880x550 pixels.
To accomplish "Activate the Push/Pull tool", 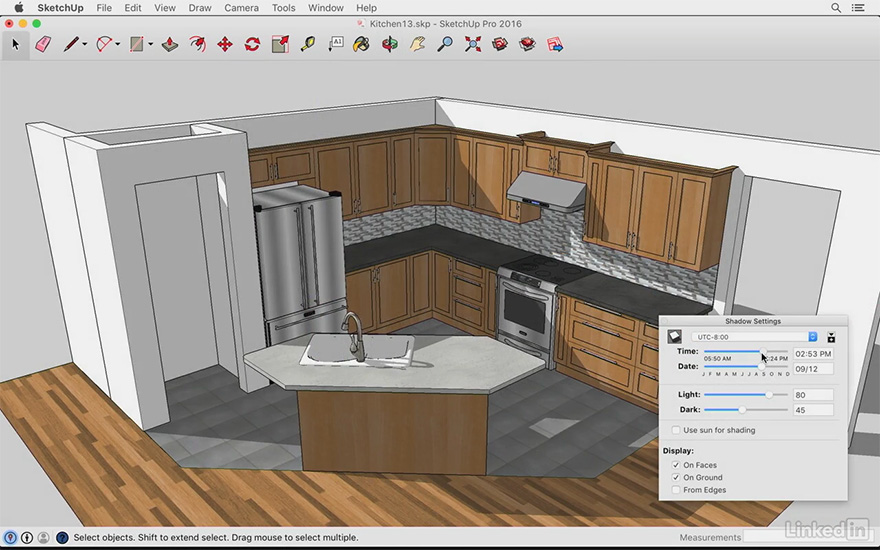I will point(170,44).
